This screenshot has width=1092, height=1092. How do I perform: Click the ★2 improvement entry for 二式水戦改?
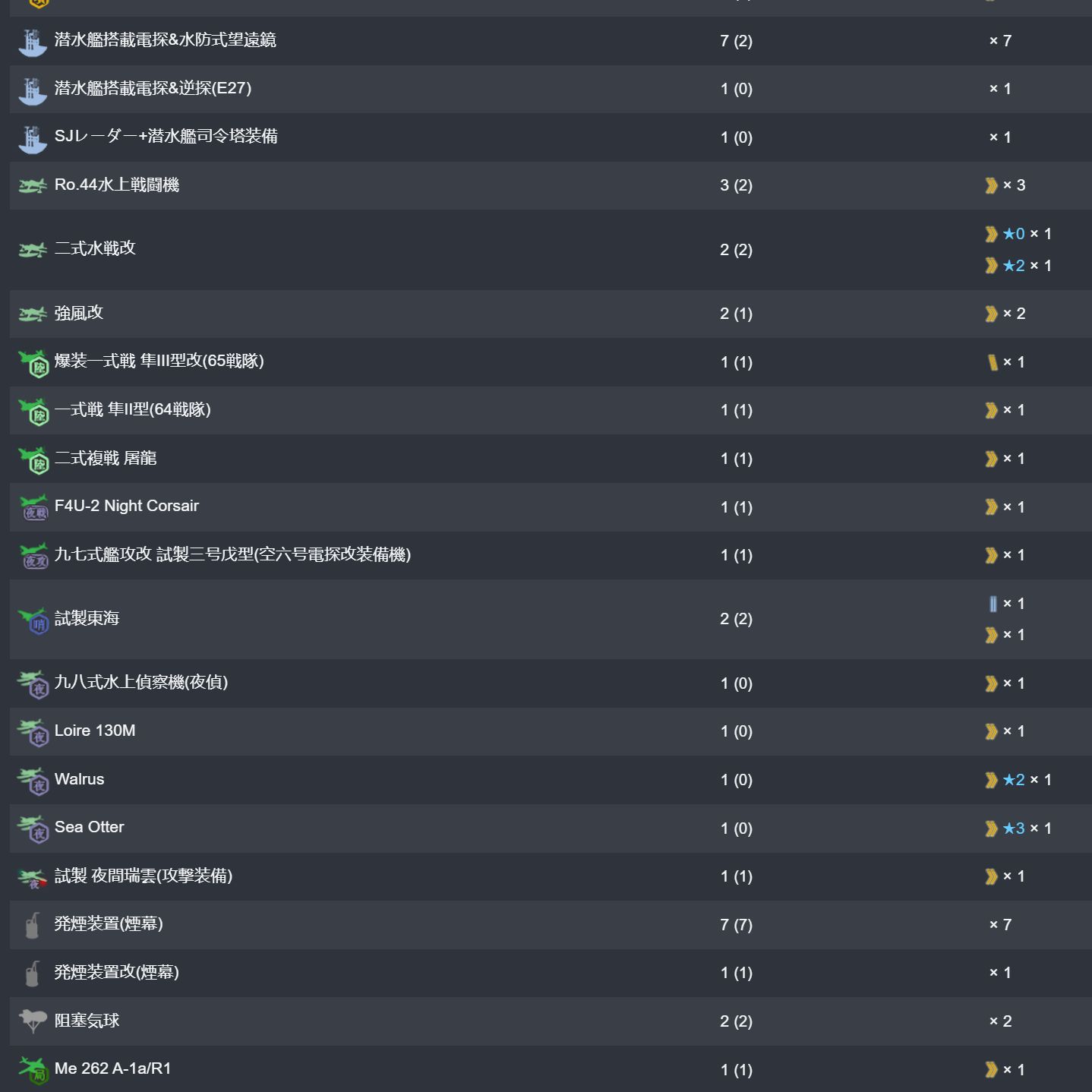click(x=1014, y=266)
